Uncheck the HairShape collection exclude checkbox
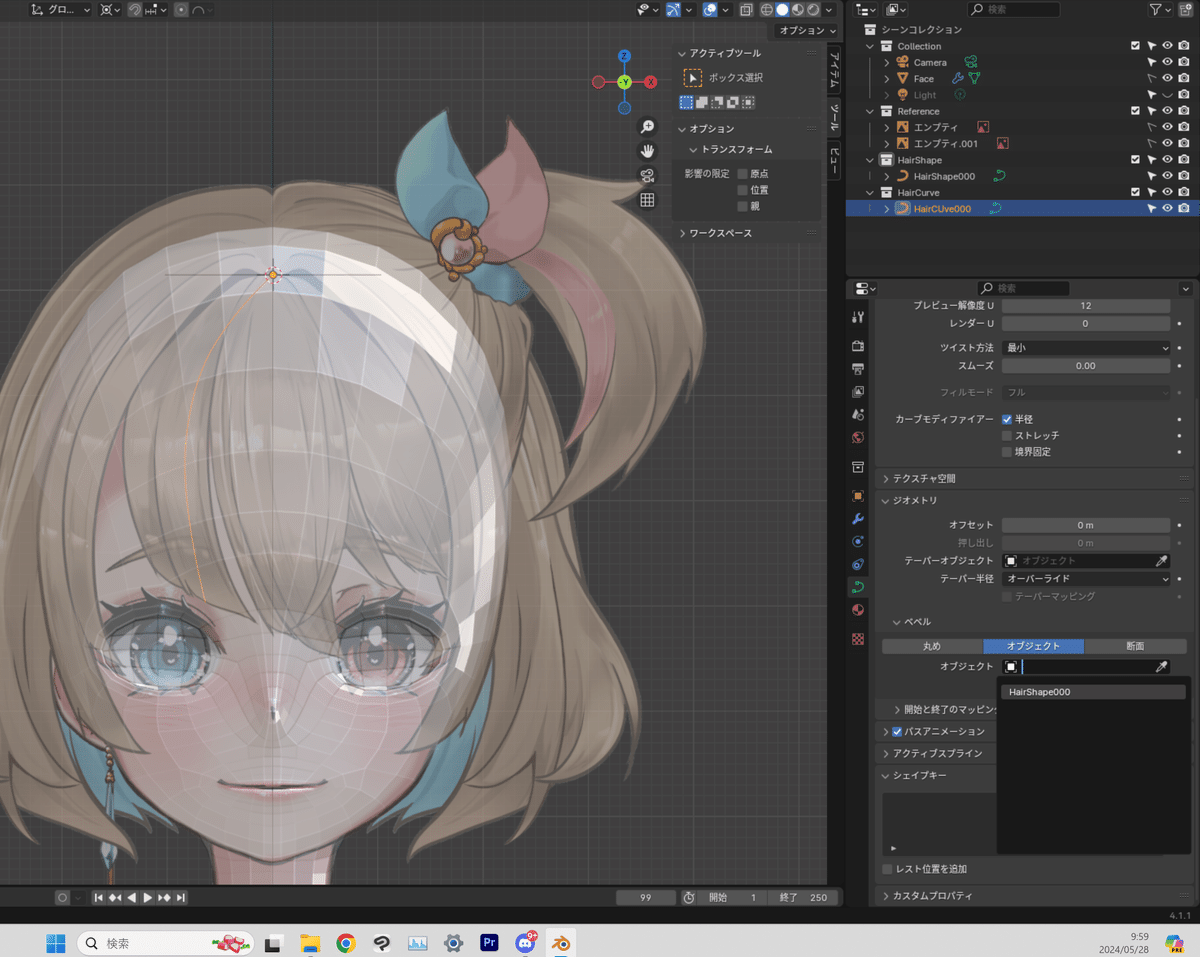The image size is (1200, 957). click(1135, 160)
